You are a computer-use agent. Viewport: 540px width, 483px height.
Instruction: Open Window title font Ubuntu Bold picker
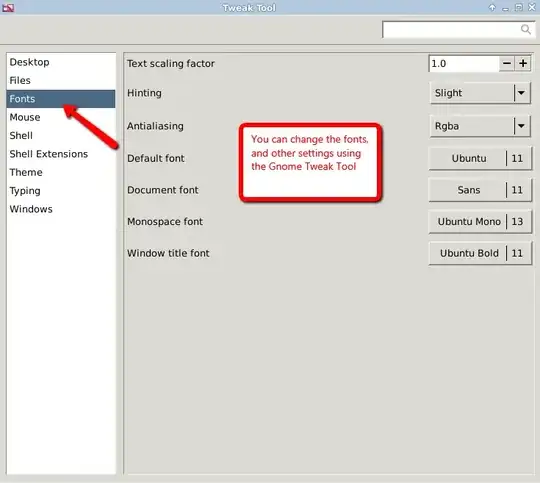[480, 253]
